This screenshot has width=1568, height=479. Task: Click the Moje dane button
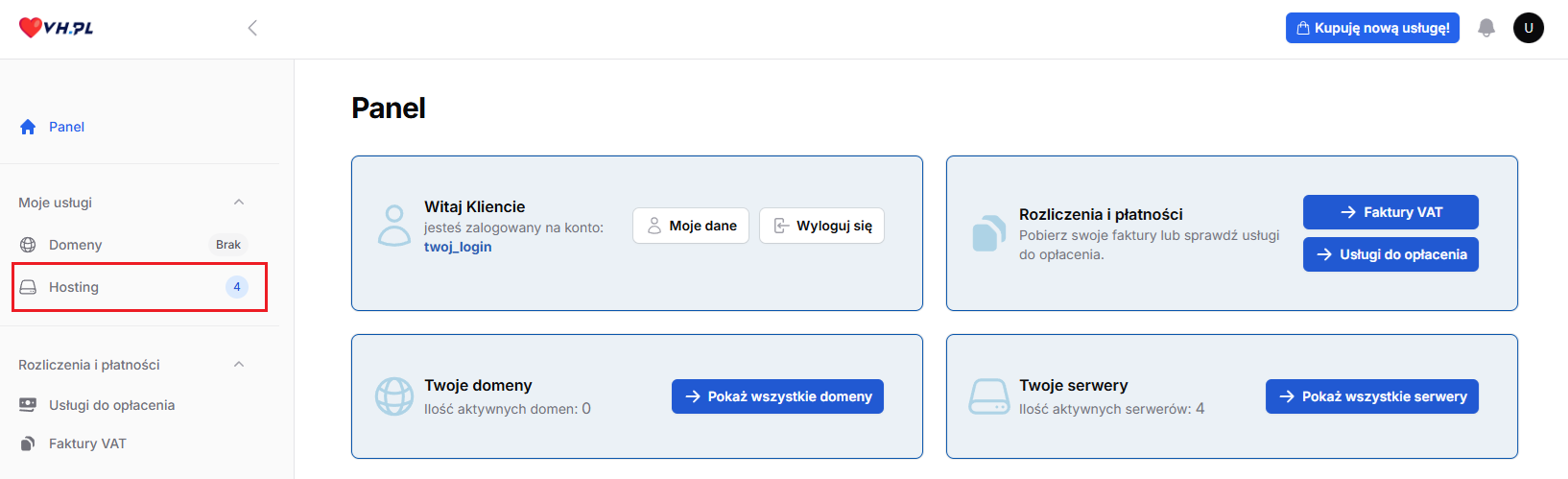tap(690, 226)
